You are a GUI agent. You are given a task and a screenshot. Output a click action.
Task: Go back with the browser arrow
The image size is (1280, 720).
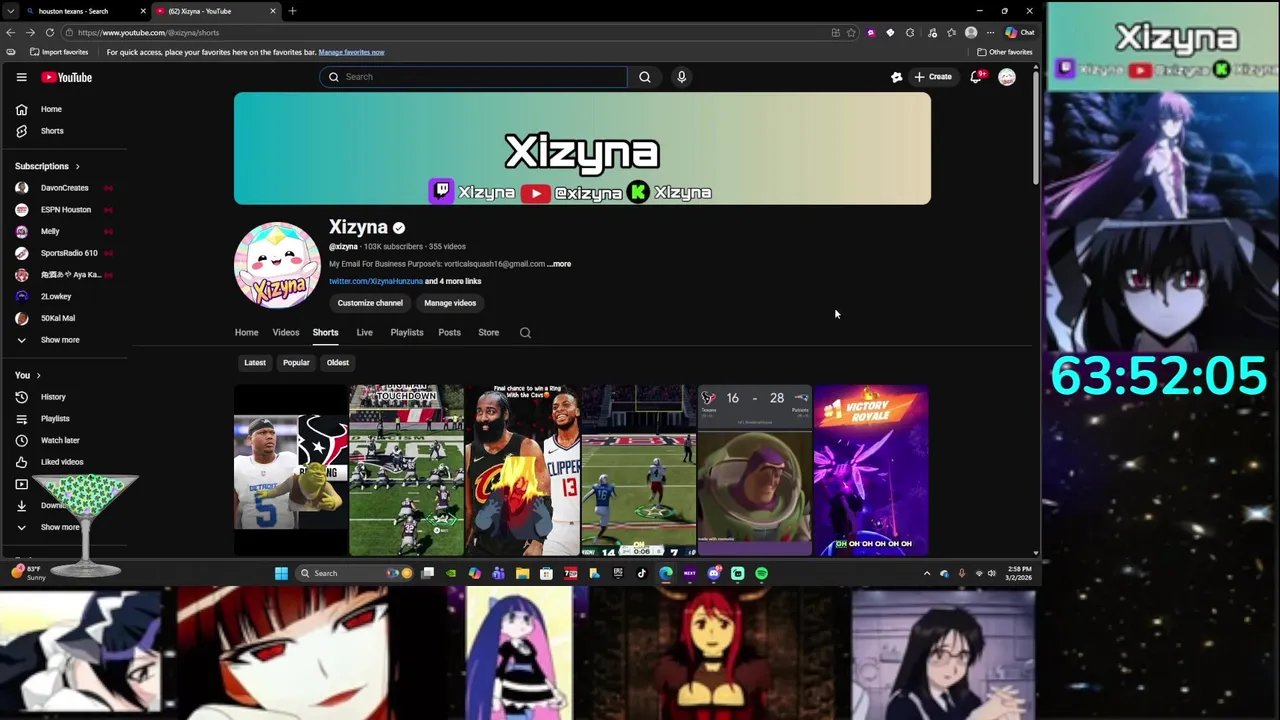10,32
